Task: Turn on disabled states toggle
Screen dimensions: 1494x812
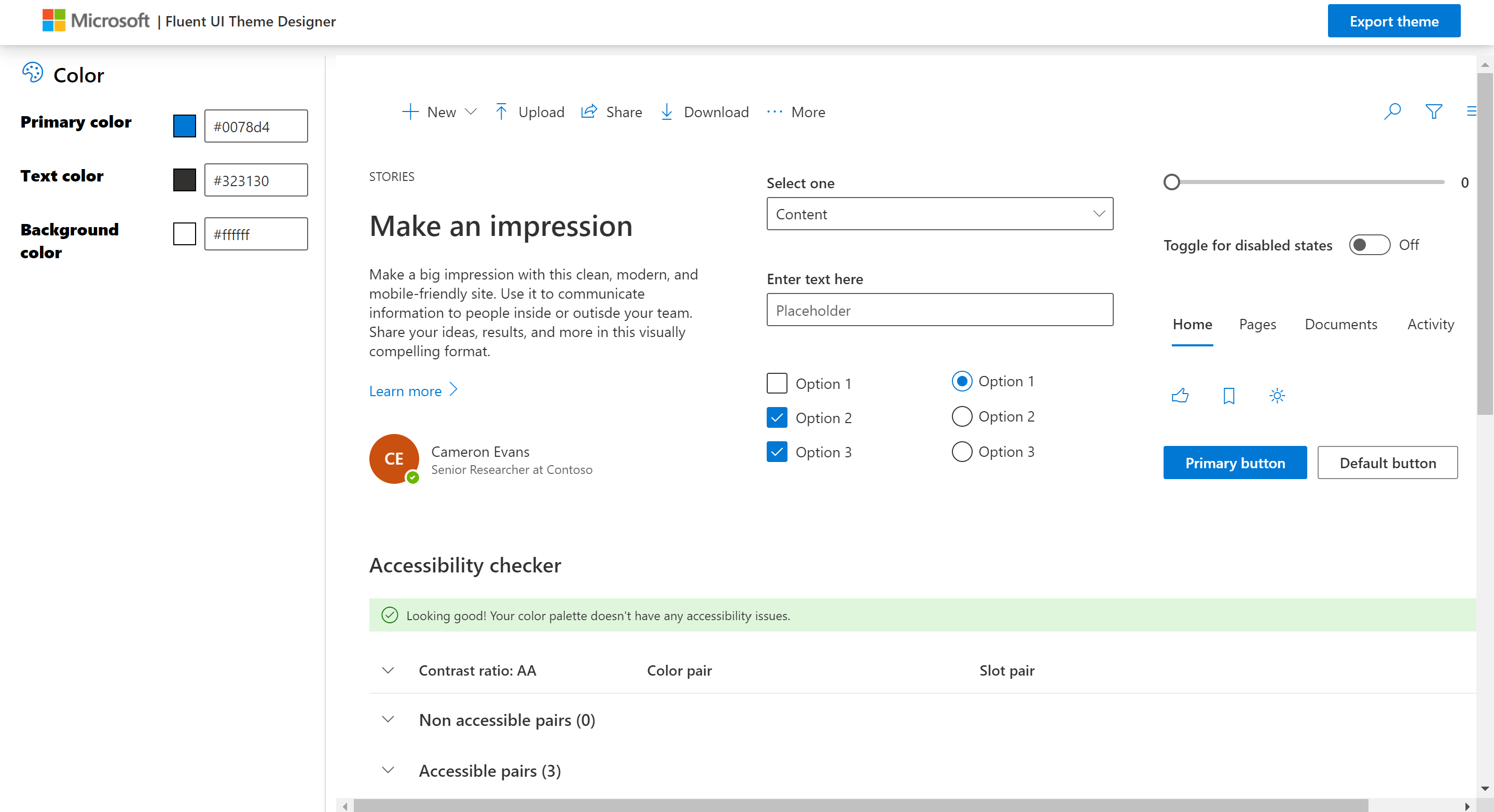Action: pyautogui.click(x=1369, y=245)
